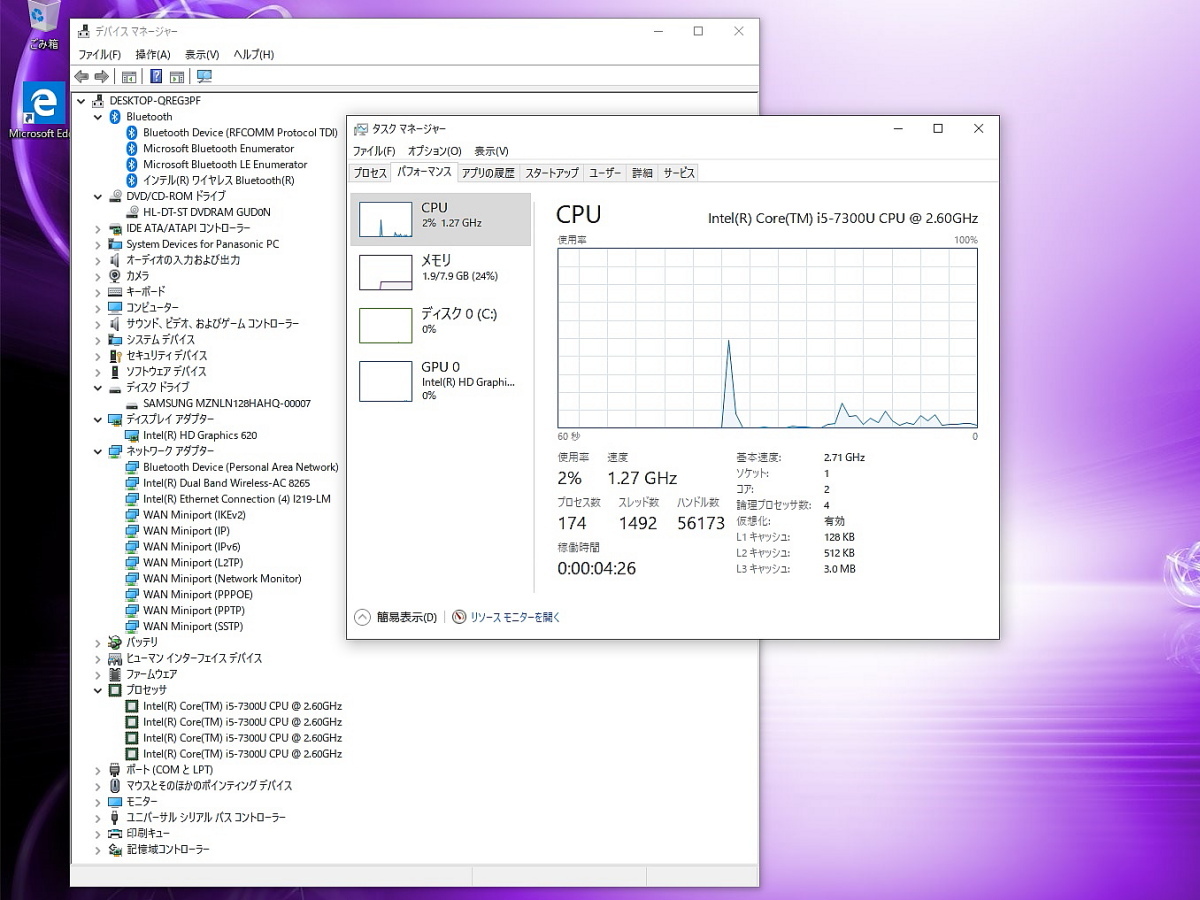1200x900 pixels.
Task: Toggle the console tree pane toolbar icon
Action: pyautogui.click(x=129, y=77)
